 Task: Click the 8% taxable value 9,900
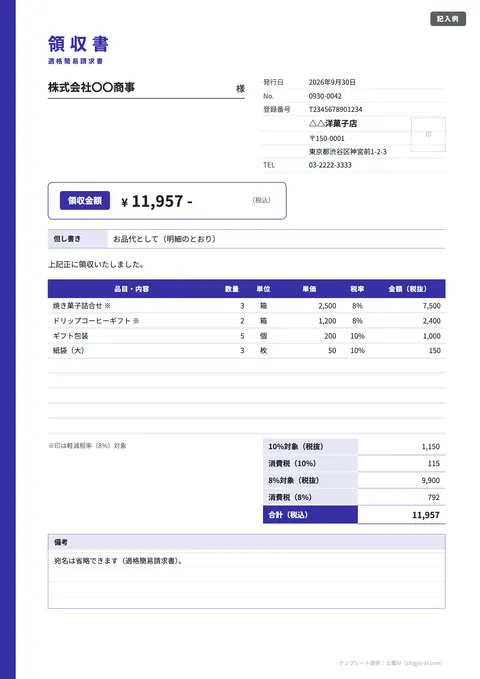click(x=431, y=480)
